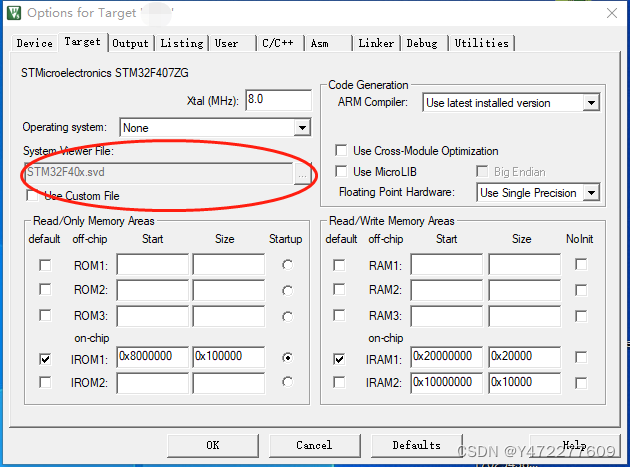Viewport: 630px width, 467px height.
Task: Expand the Operating system dropdown
Action: pos(302,128)
